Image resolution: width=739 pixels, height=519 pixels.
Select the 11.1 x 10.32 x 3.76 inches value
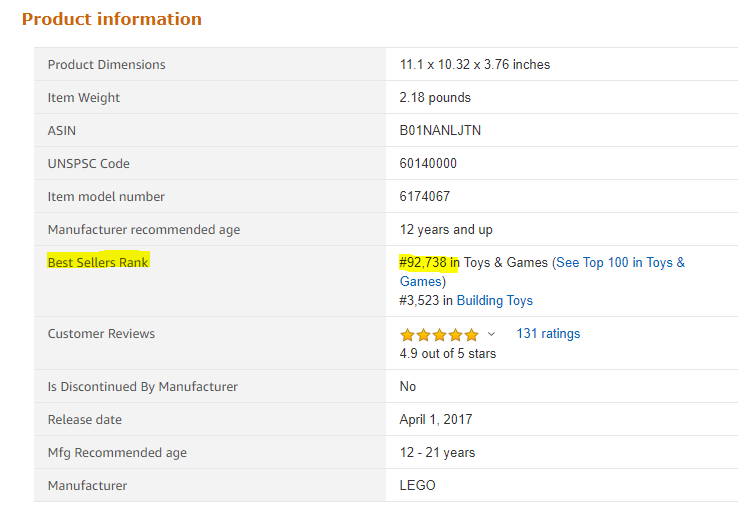475,65
